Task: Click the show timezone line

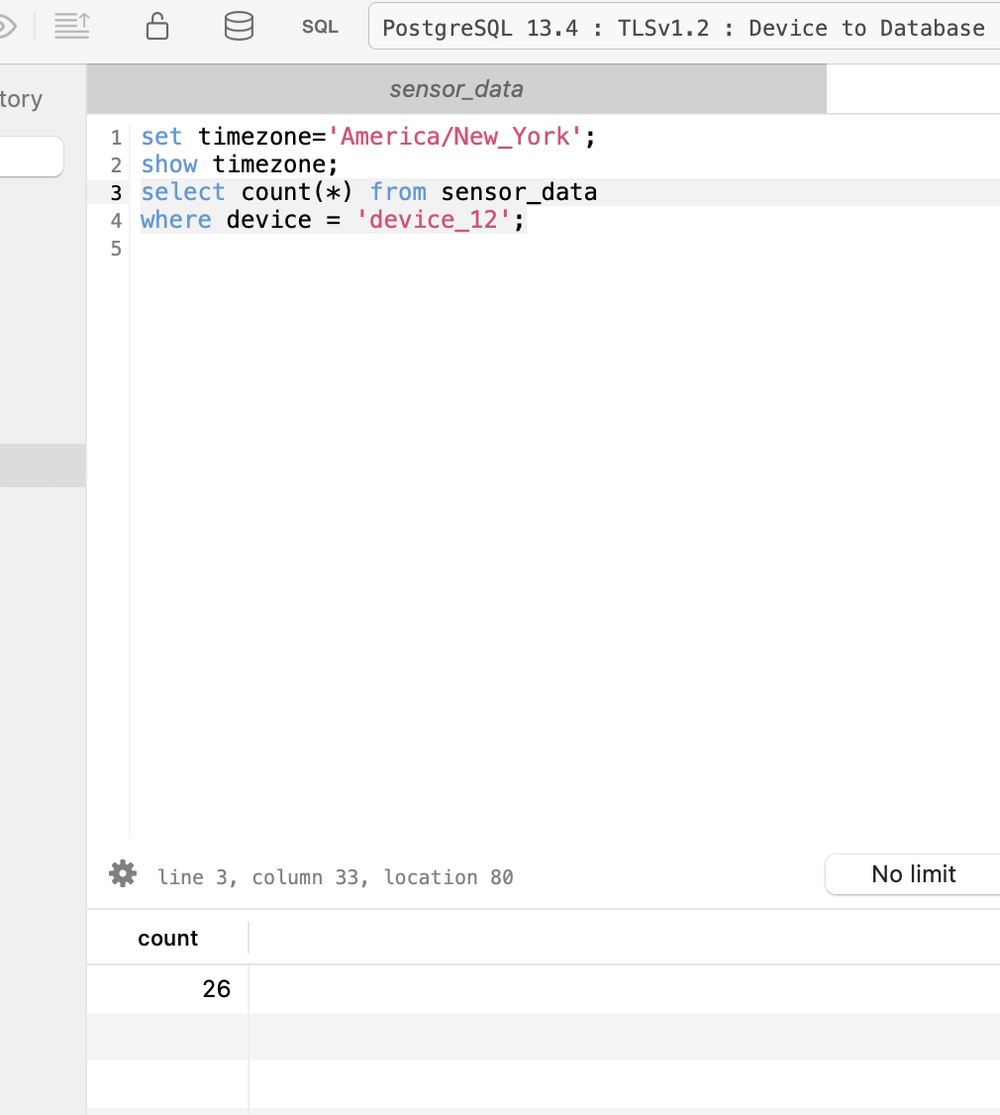Action: tap(239, 164)
